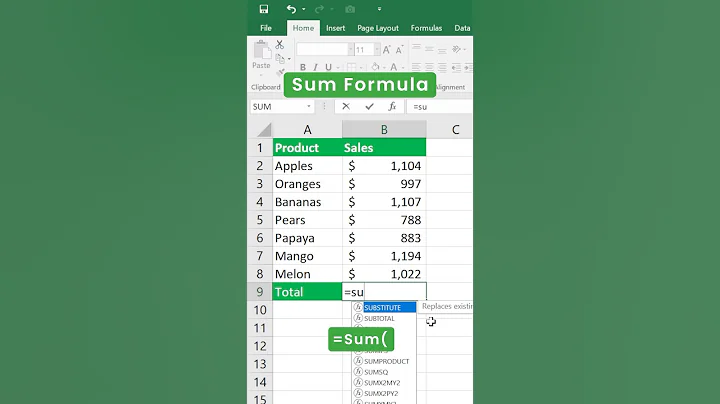Select SUMPRODUCT in the autocomplete list
The width and height of the screenshot is (720, 404).
coord(384,361)
